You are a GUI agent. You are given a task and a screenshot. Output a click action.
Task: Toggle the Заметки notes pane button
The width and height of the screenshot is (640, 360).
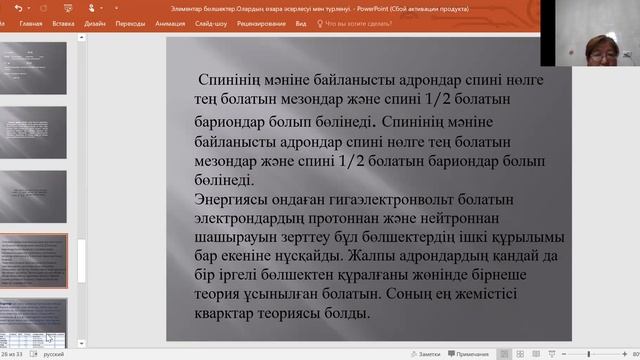point(426,354)
